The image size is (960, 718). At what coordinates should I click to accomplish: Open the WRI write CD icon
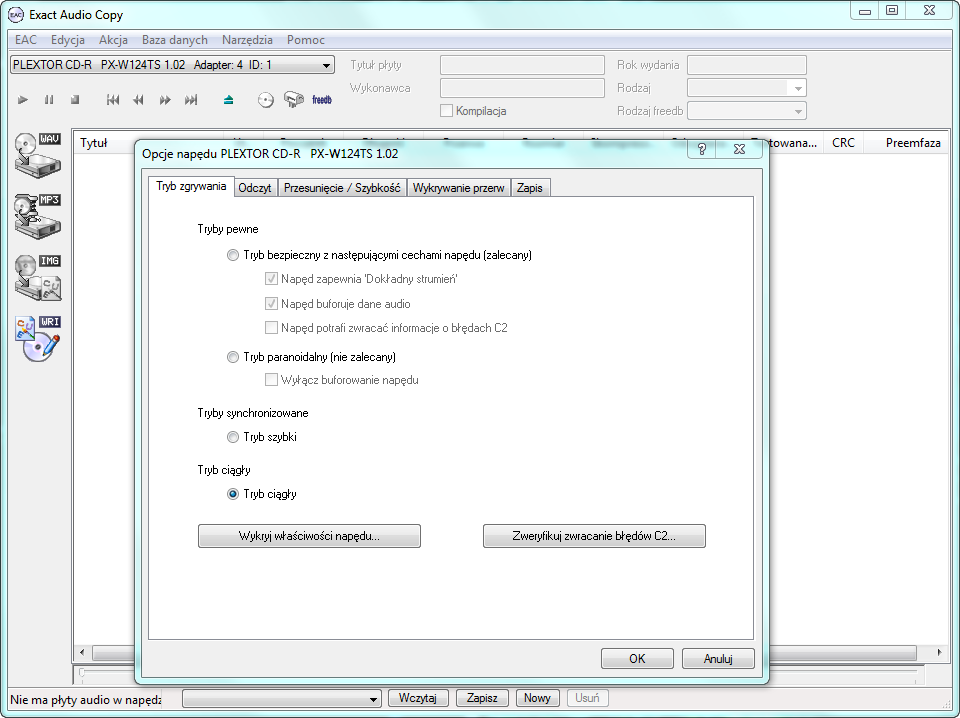click(38, 338)
